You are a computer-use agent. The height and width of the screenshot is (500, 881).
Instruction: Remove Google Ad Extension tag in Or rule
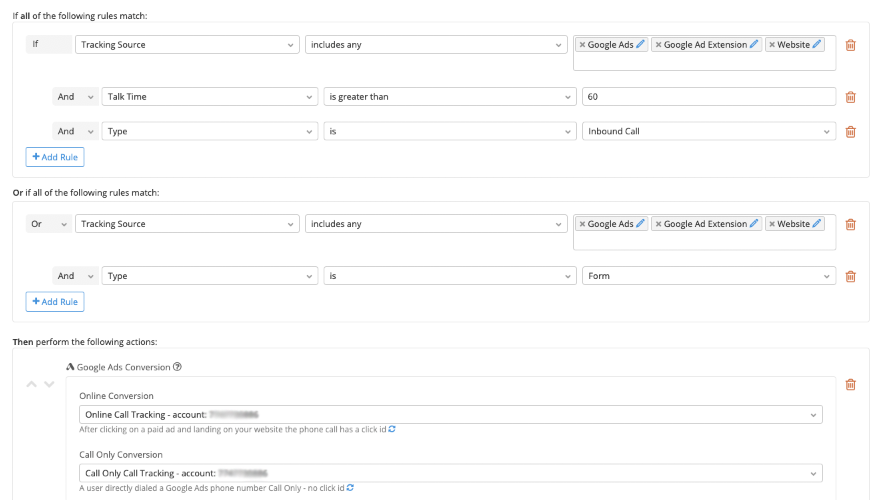(658, 225)
